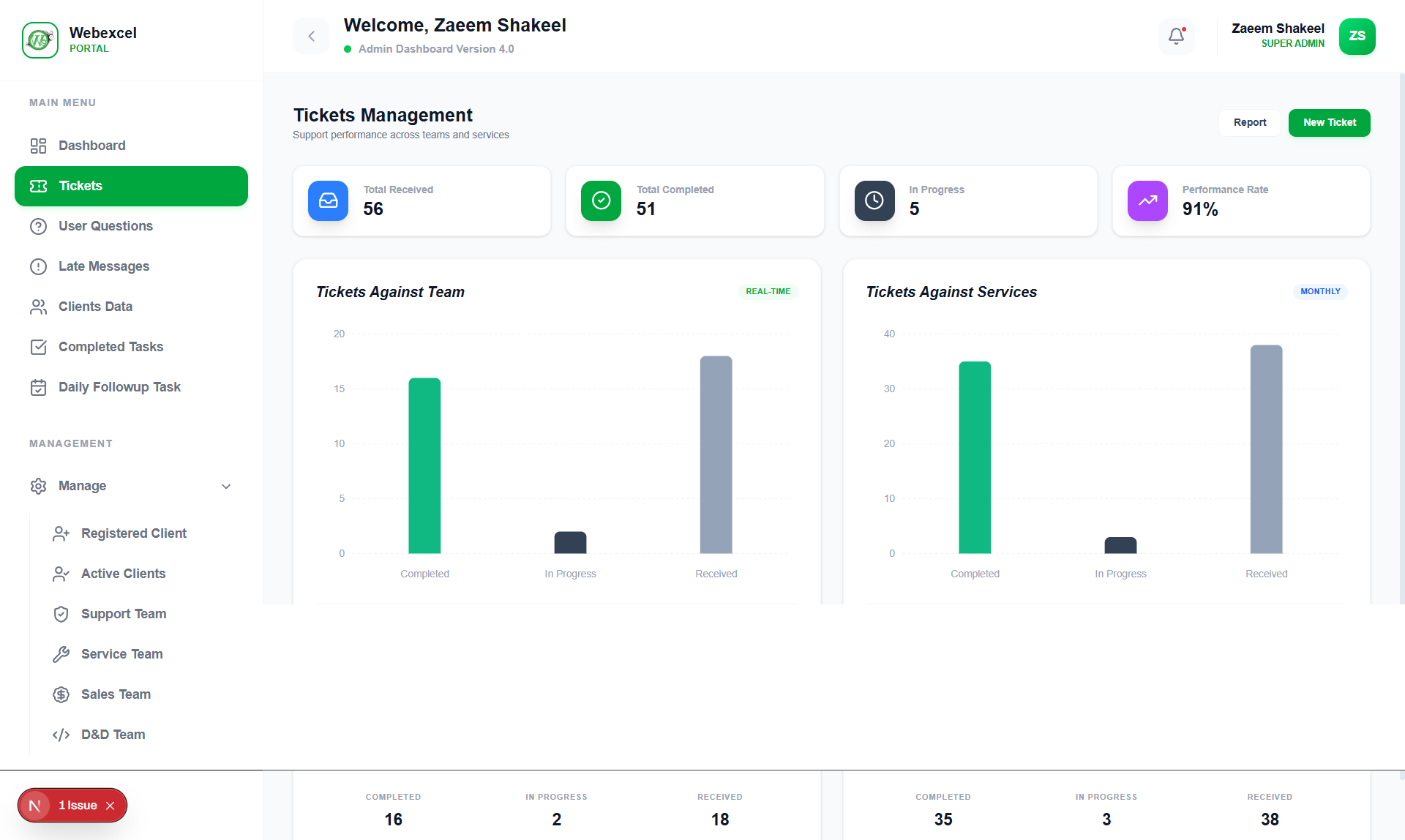Click the Total Received inbox icon
The width and height of the screenshot is (1405, 840).
click(328, 200)
